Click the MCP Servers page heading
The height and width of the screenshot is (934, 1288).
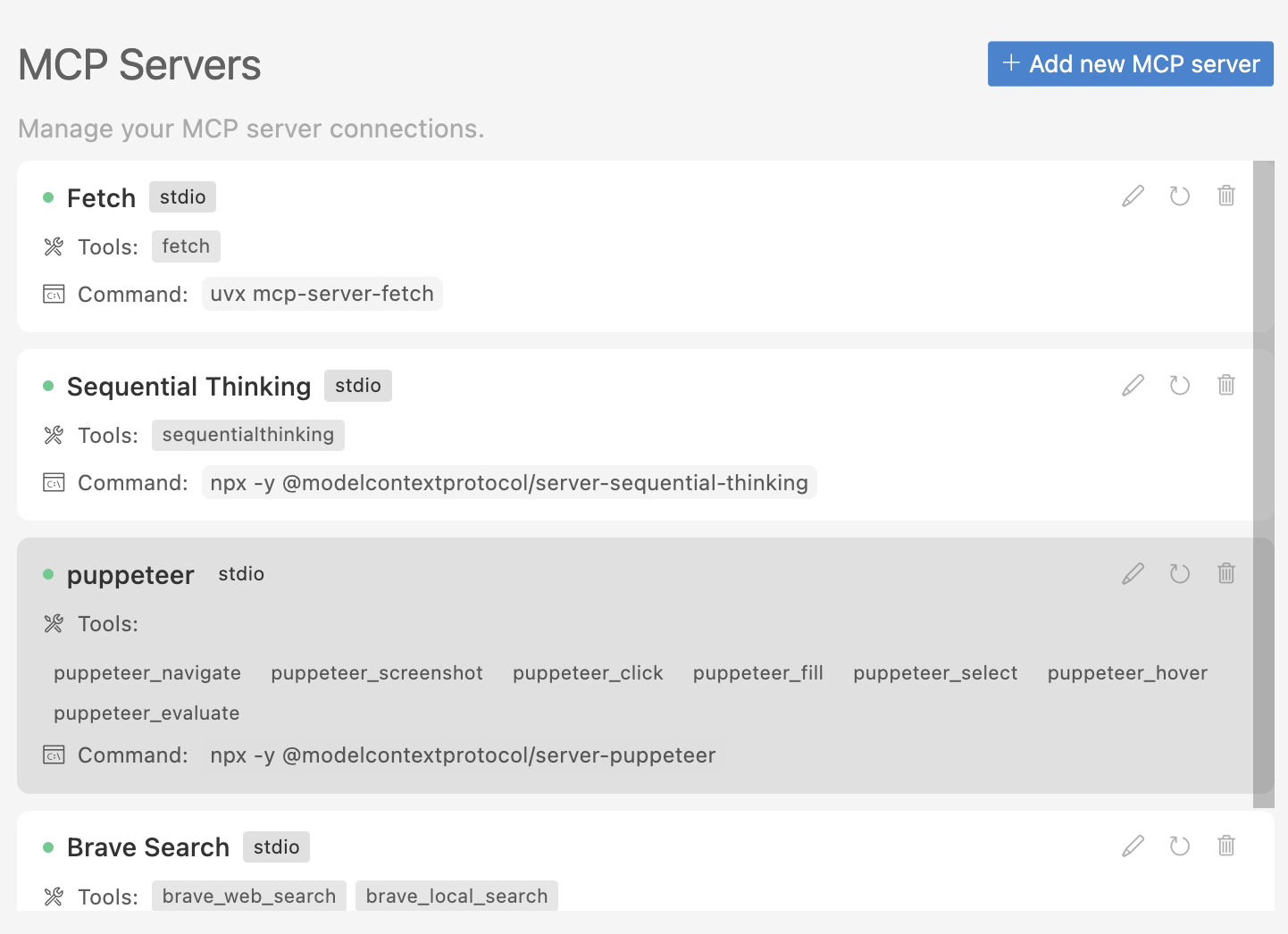139,64
